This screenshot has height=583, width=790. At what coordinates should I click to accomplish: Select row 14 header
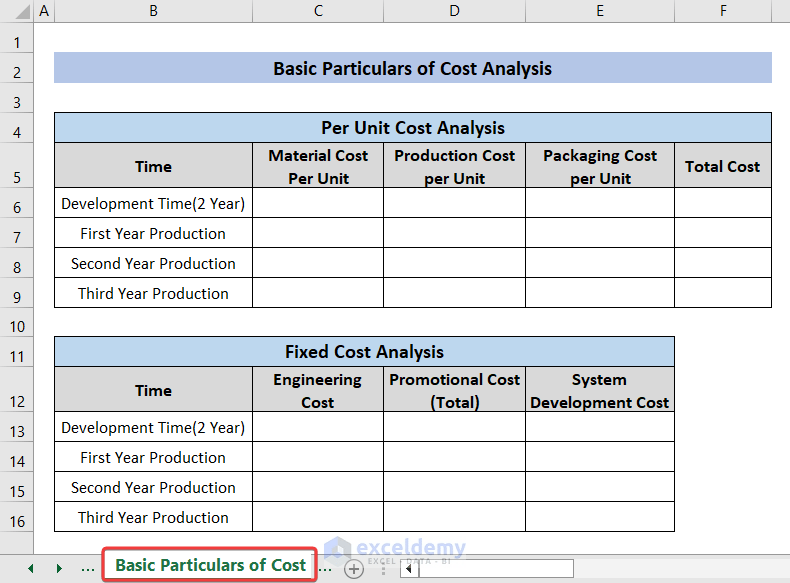coord(17,457)
